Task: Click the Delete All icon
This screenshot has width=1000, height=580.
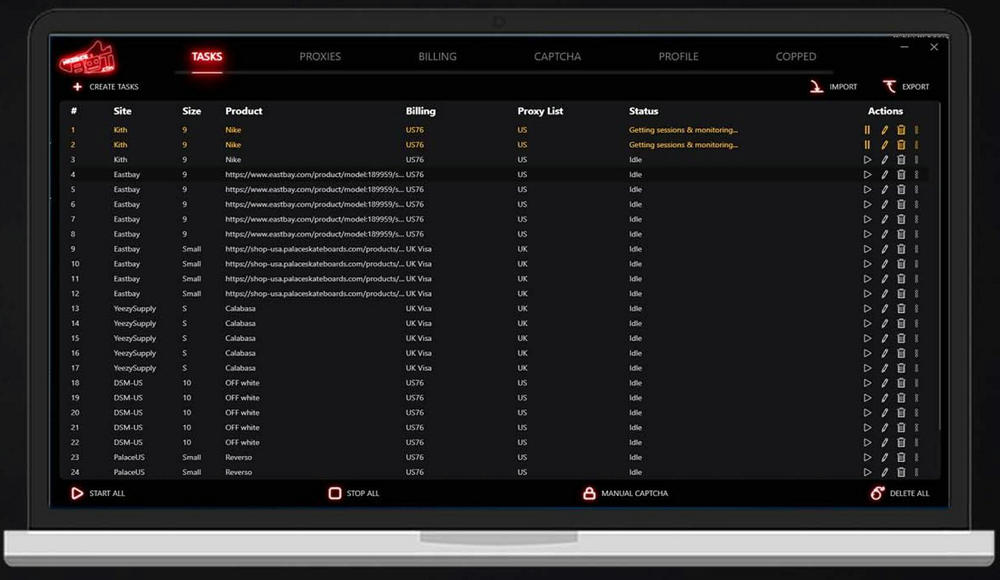Action: pos(877,493)
